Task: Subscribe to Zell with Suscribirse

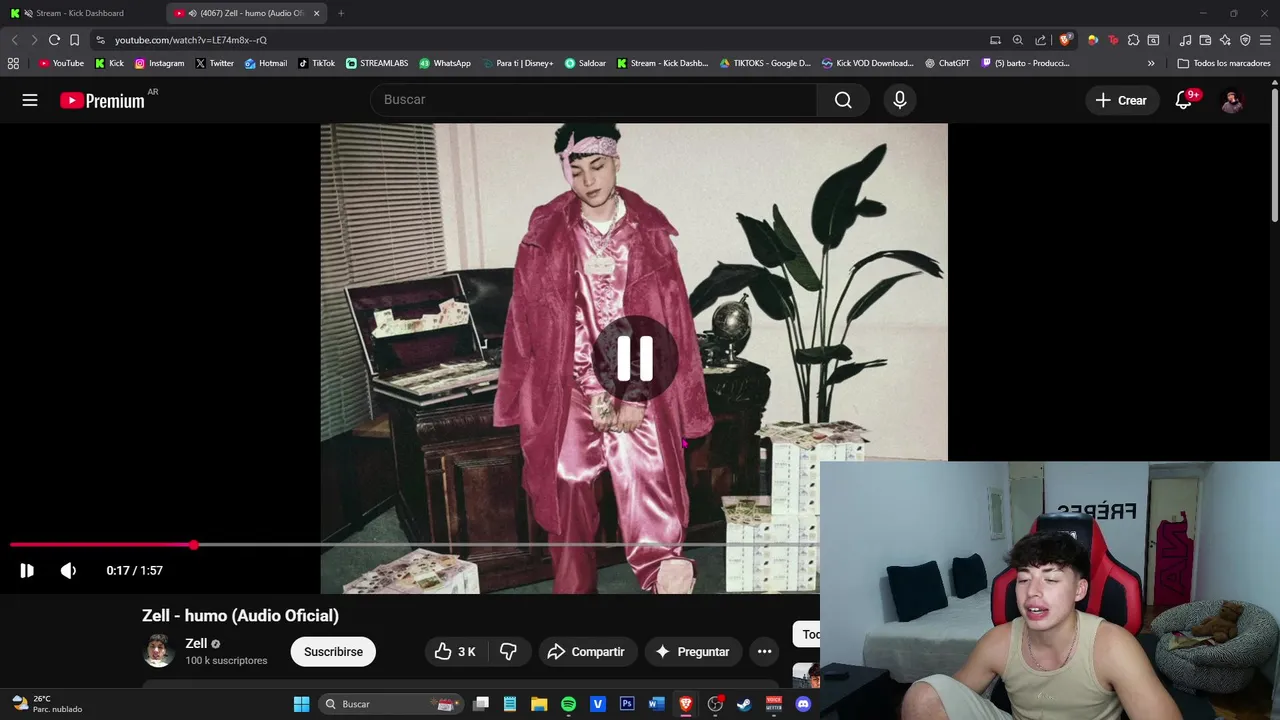Action: [333, 652]
